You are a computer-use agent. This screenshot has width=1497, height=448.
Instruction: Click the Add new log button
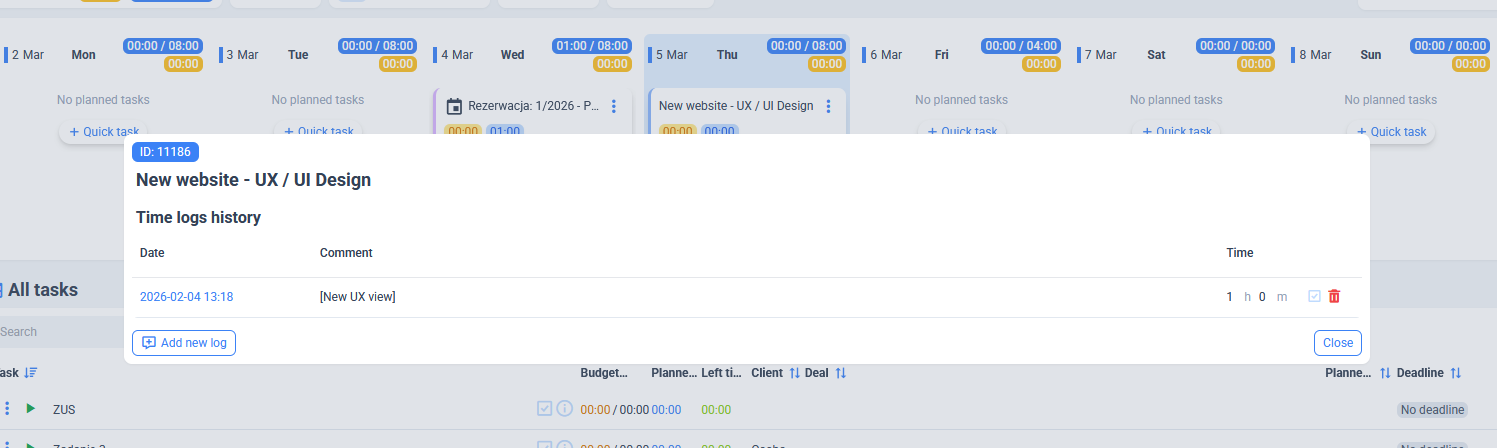pyautogui.click(x=184, y=343)
